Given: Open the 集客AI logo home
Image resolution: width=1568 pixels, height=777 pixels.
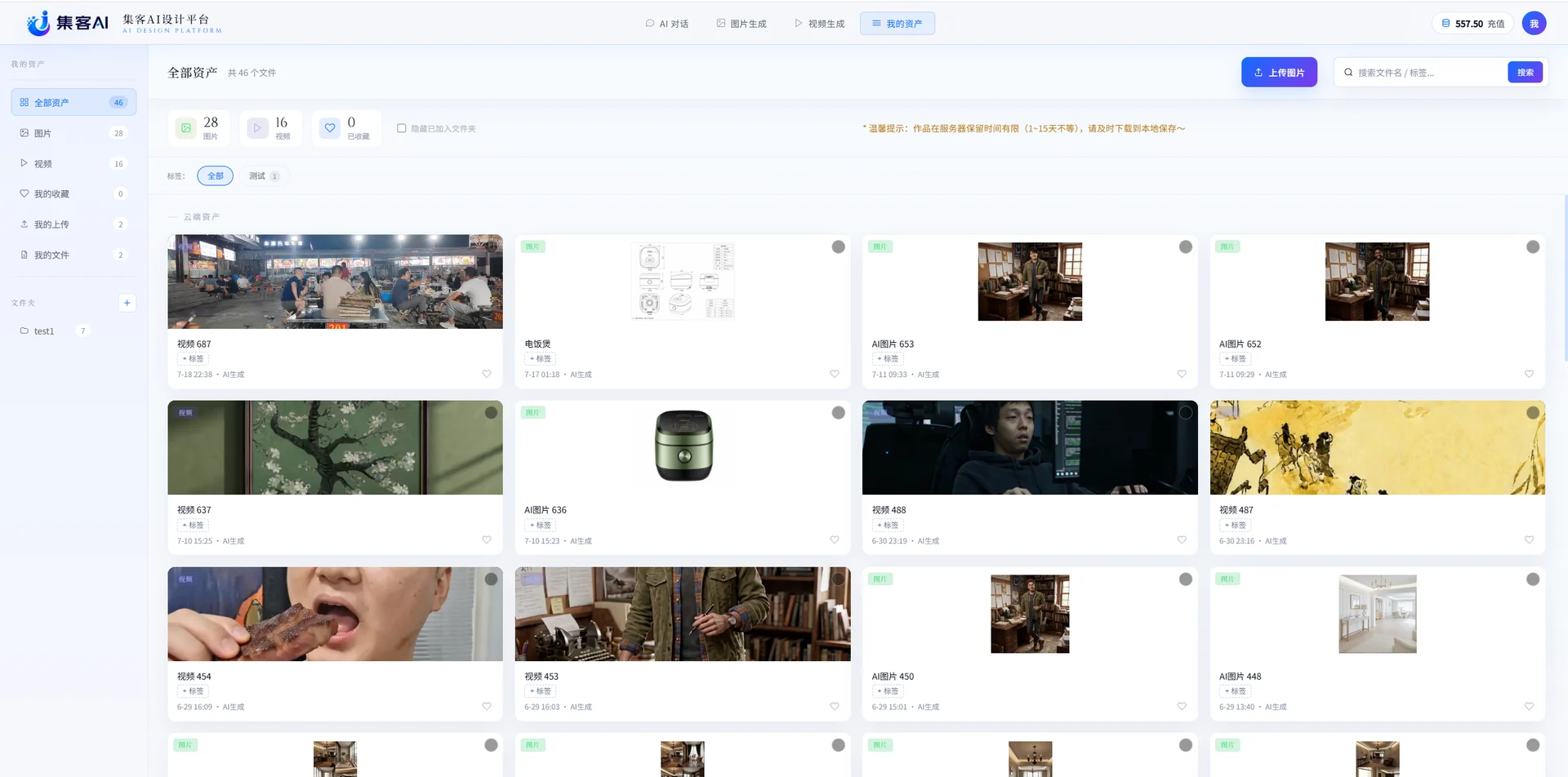Looking at the screenshot, I should 68,23.
